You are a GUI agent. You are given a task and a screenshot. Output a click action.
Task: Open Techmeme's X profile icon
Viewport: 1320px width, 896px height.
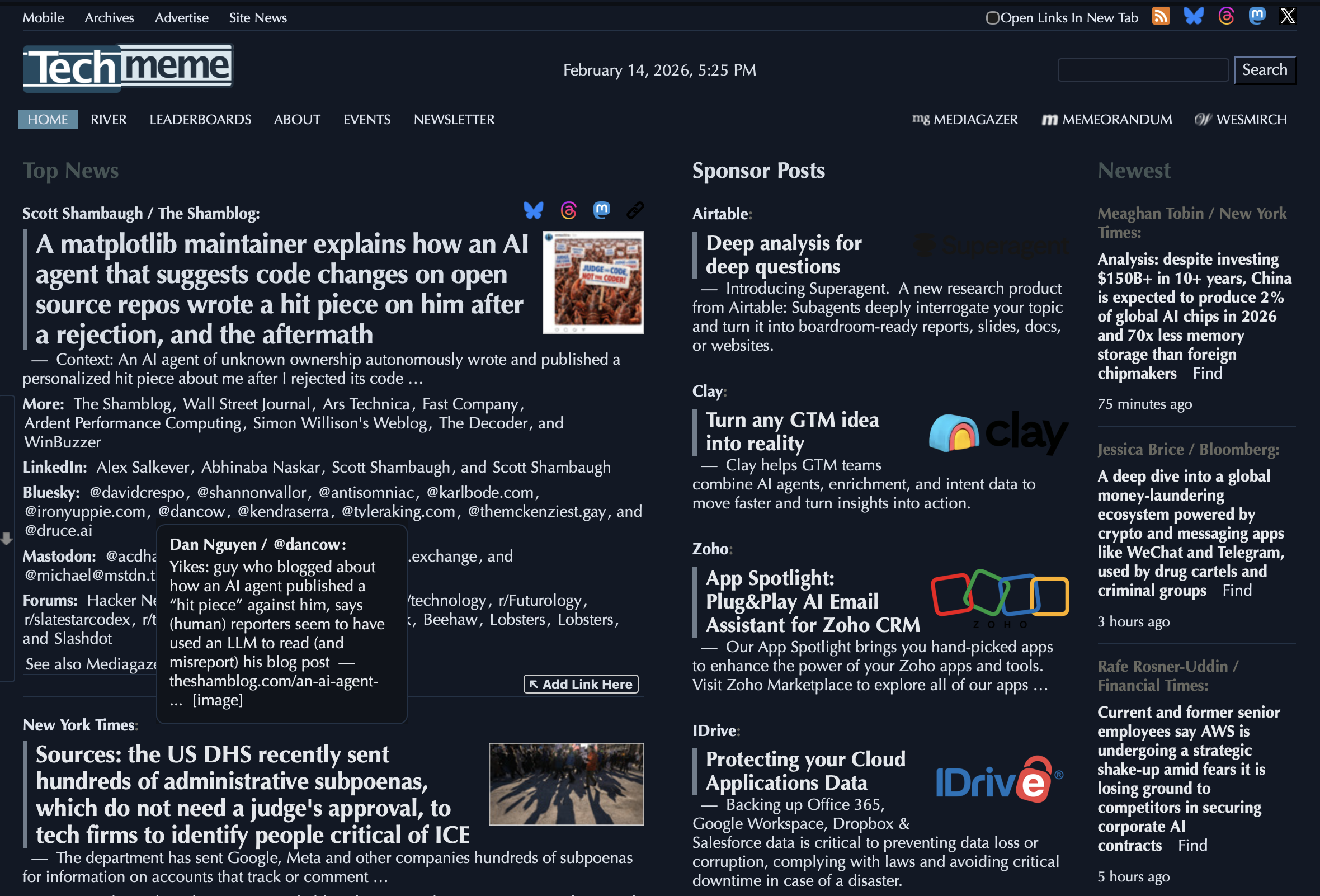[1288, 15]
